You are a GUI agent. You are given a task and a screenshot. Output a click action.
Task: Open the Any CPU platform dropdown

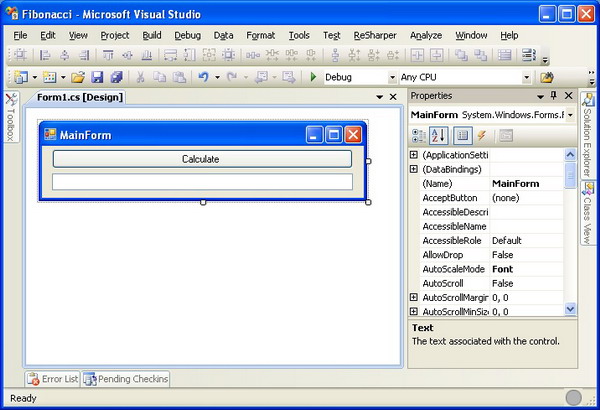point(527,77)
